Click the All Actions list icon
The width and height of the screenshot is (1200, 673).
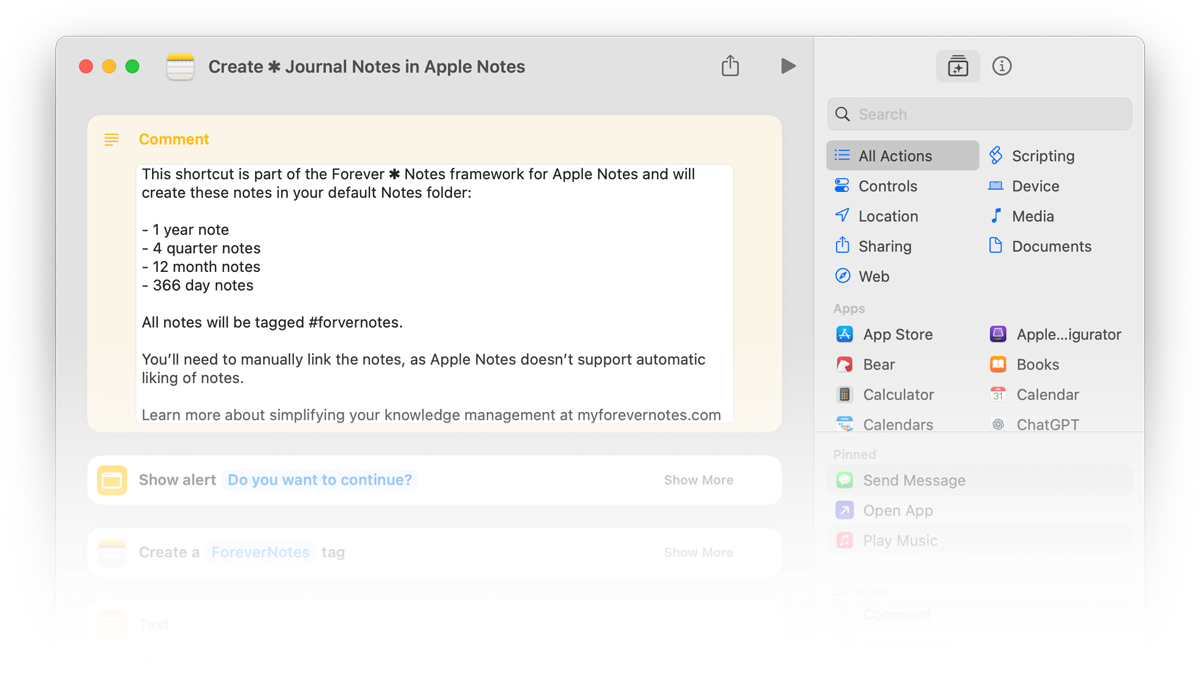[842, 156]
